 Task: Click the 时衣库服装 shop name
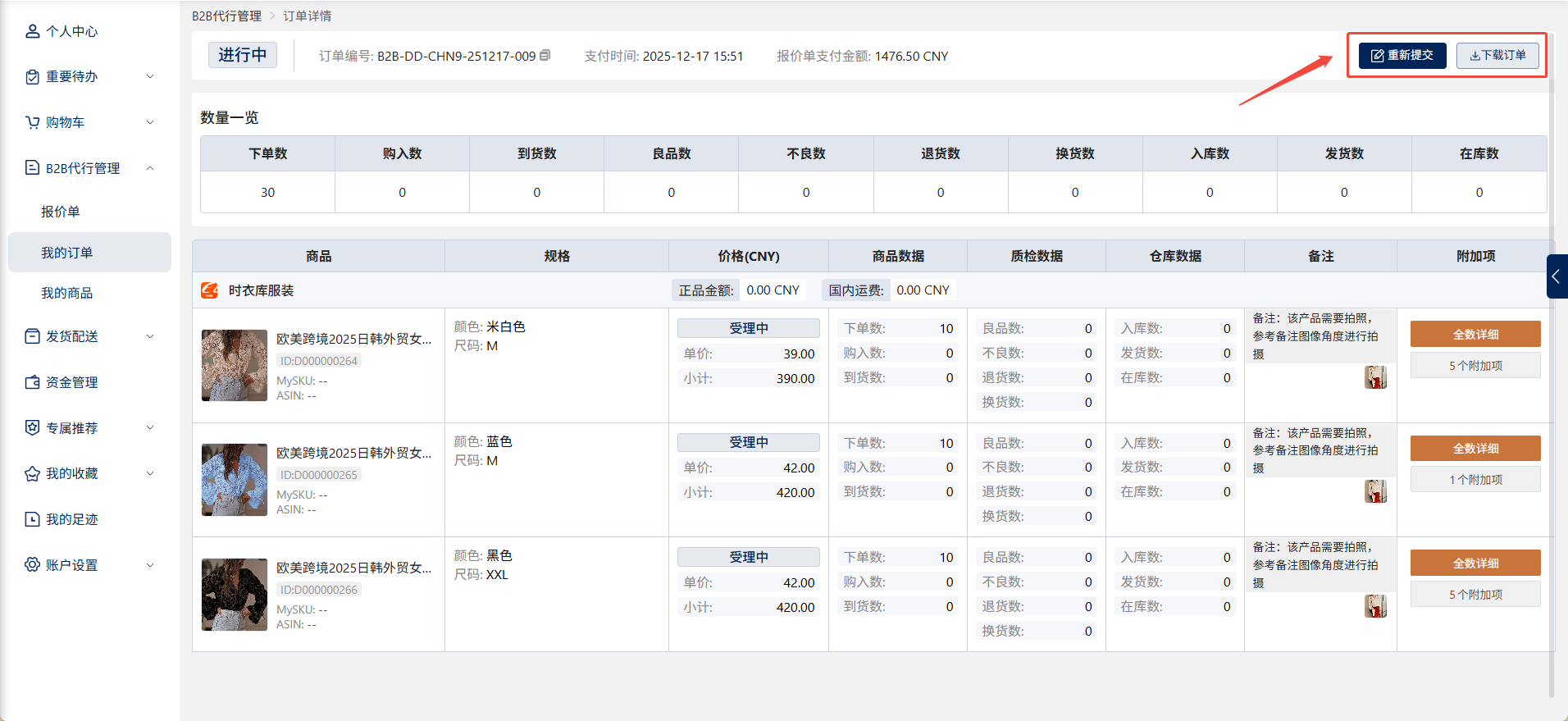pyautogui.click(x=261, y=290)
